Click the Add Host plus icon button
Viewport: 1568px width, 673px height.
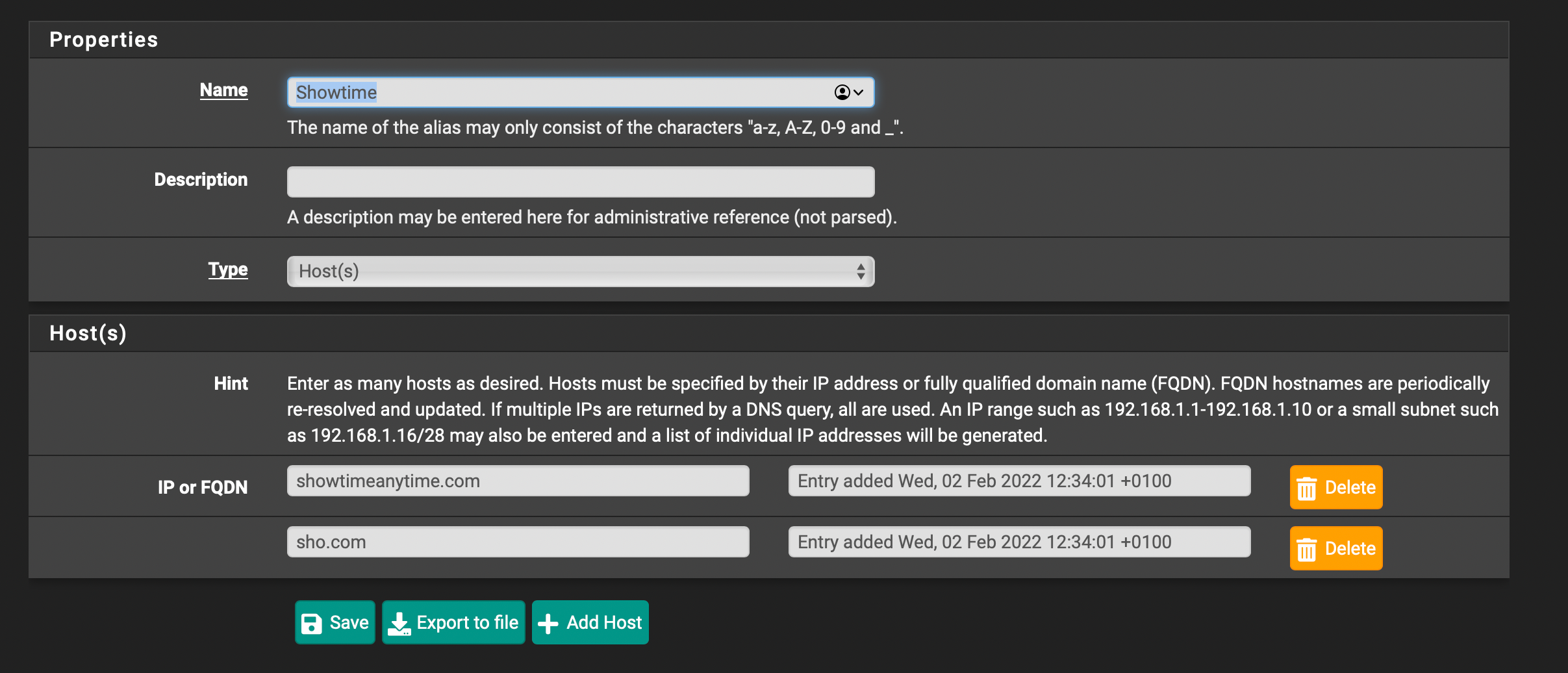pos(590,622)
